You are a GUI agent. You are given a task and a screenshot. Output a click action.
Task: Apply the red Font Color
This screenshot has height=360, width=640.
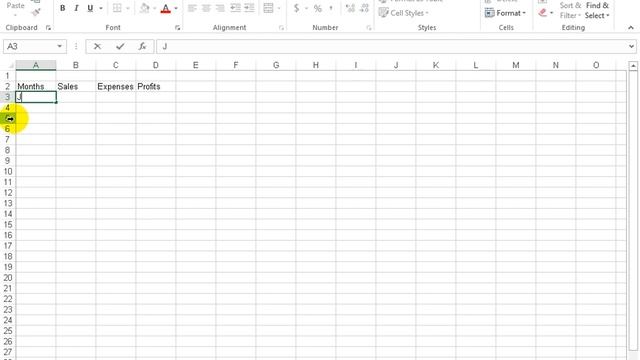pyautogui.click(x=166, y=8)
